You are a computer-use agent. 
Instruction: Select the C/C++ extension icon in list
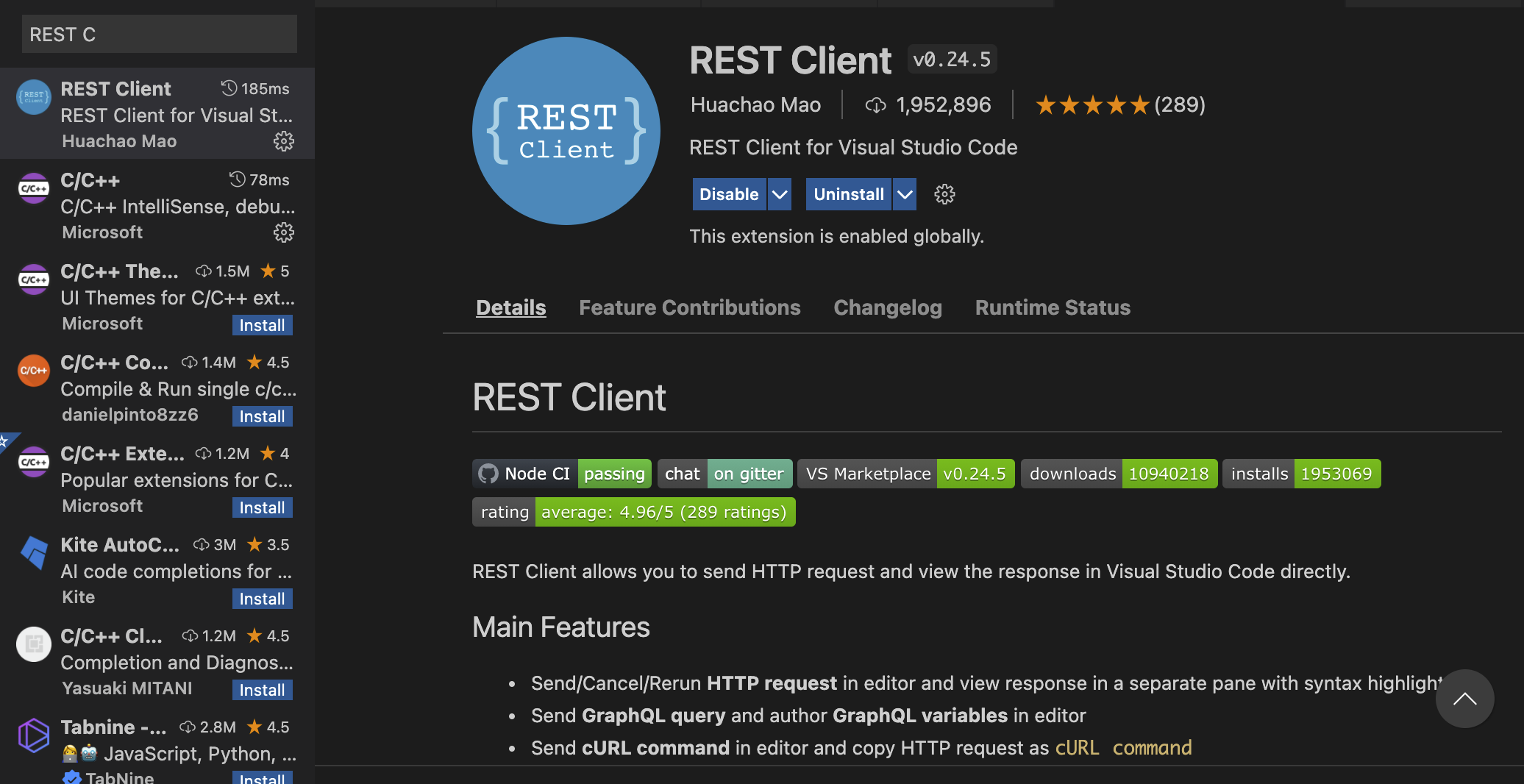point(34,188)
